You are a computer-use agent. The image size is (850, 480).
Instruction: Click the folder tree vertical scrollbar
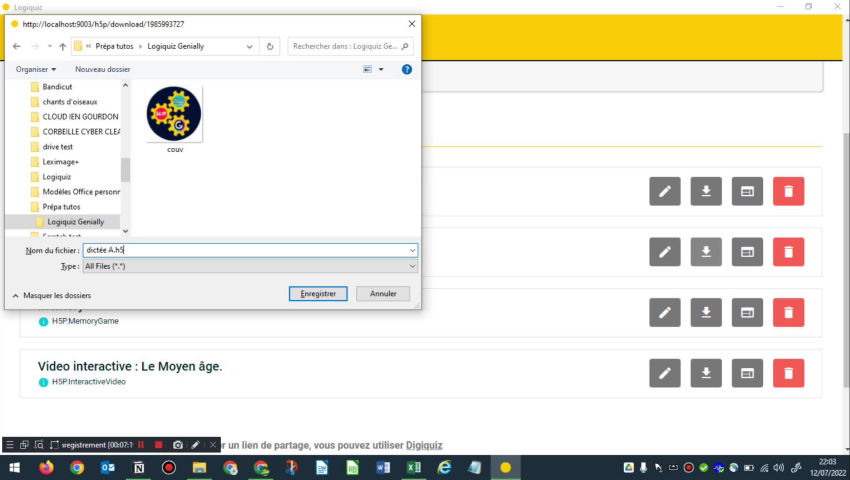coord(125,168)
